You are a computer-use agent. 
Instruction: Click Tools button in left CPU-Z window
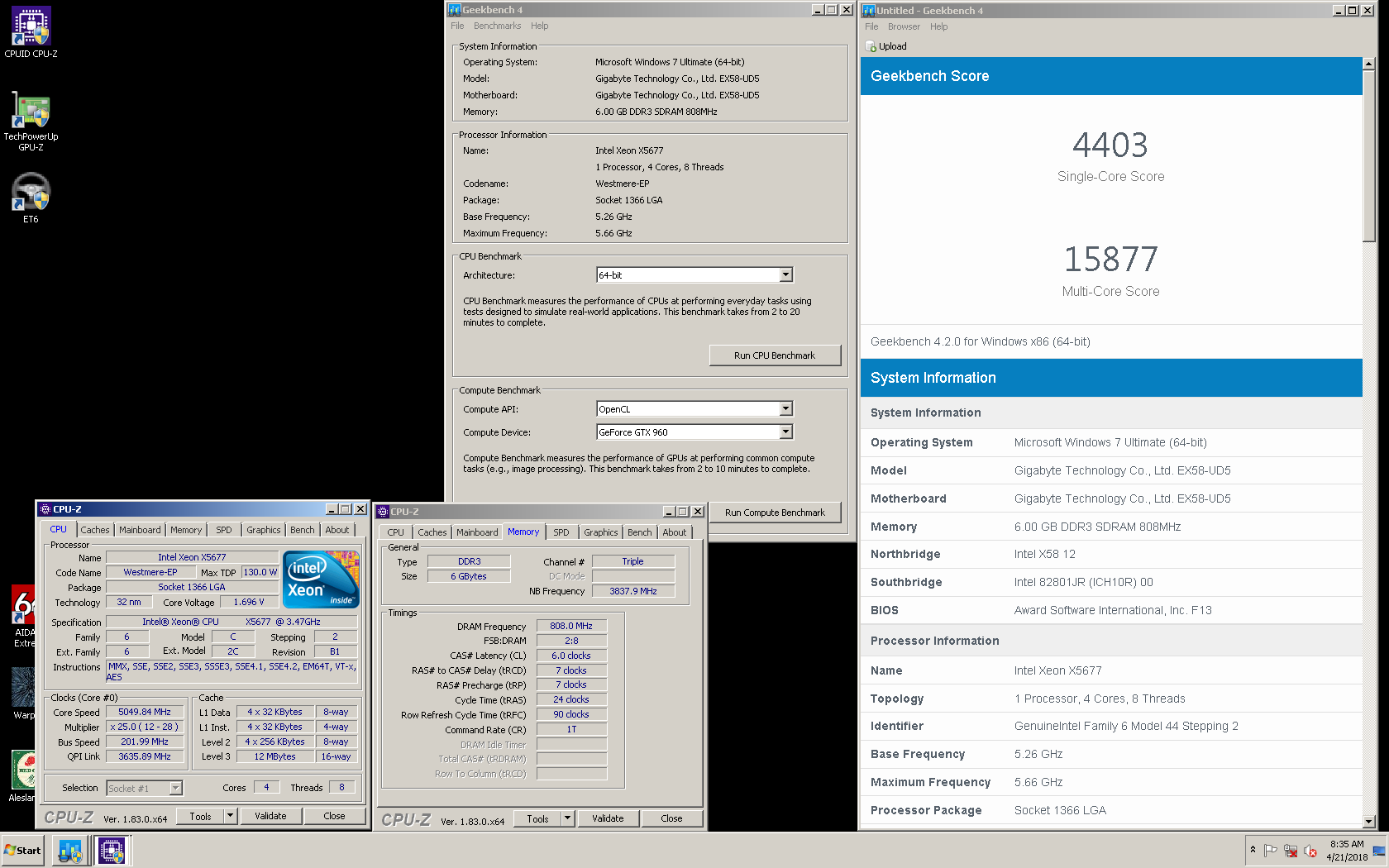pyautogui.click(x=200, y=816)
